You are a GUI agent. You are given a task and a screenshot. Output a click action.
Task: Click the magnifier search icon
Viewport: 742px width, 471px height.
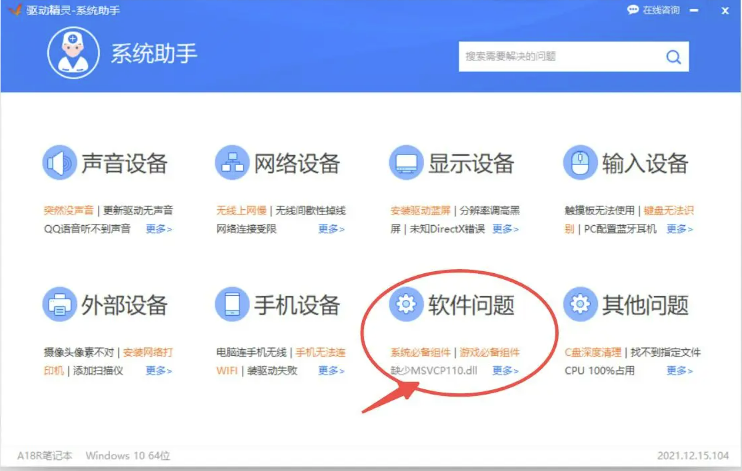(x=673, y=57)
